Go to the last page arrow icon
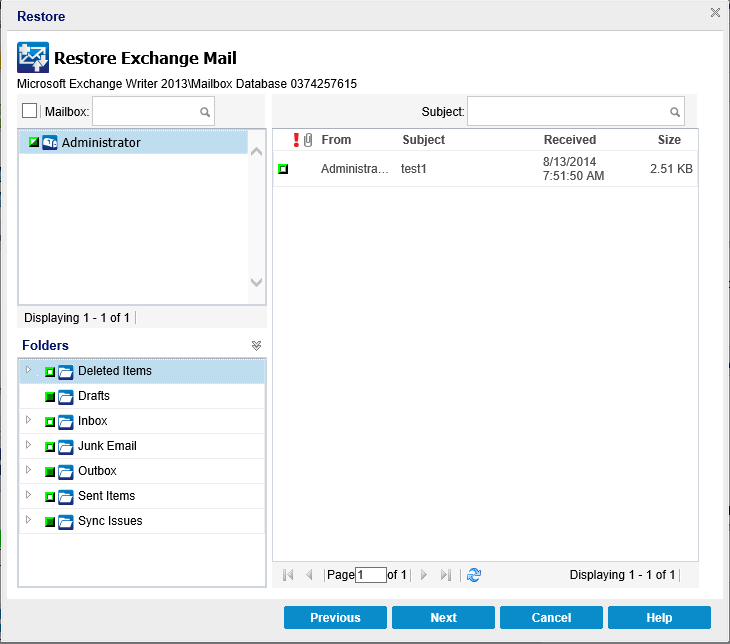Image resolution: width=730 pixels, height=644 pixels. [x=446, y=575]
